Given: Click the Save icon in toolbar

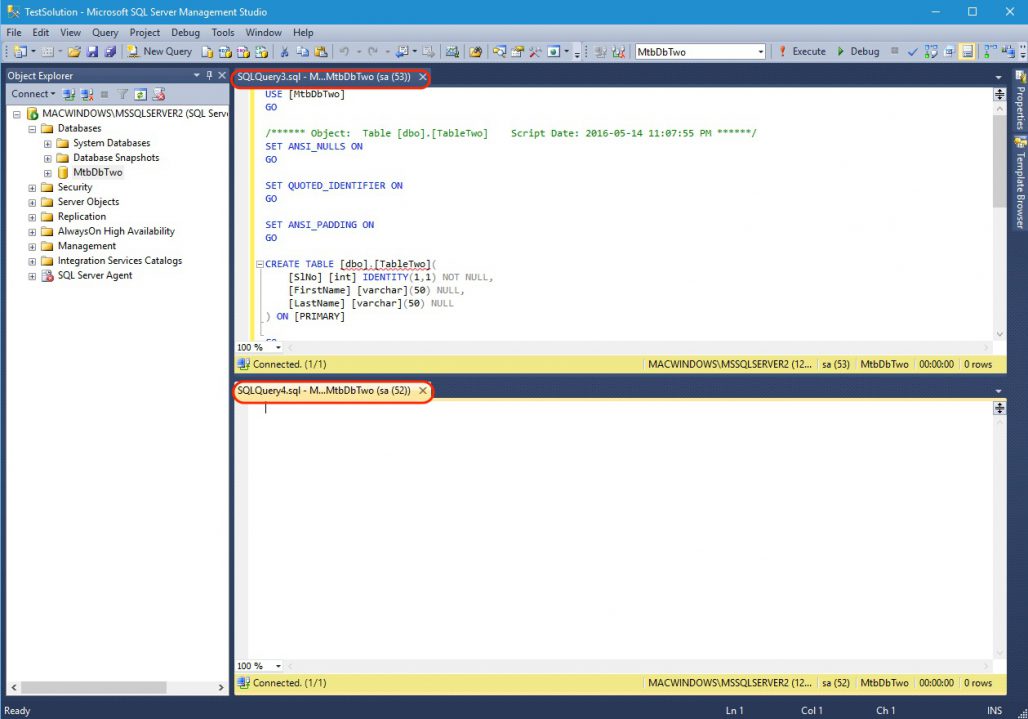Looking at the screenshot, I should 92,52.
